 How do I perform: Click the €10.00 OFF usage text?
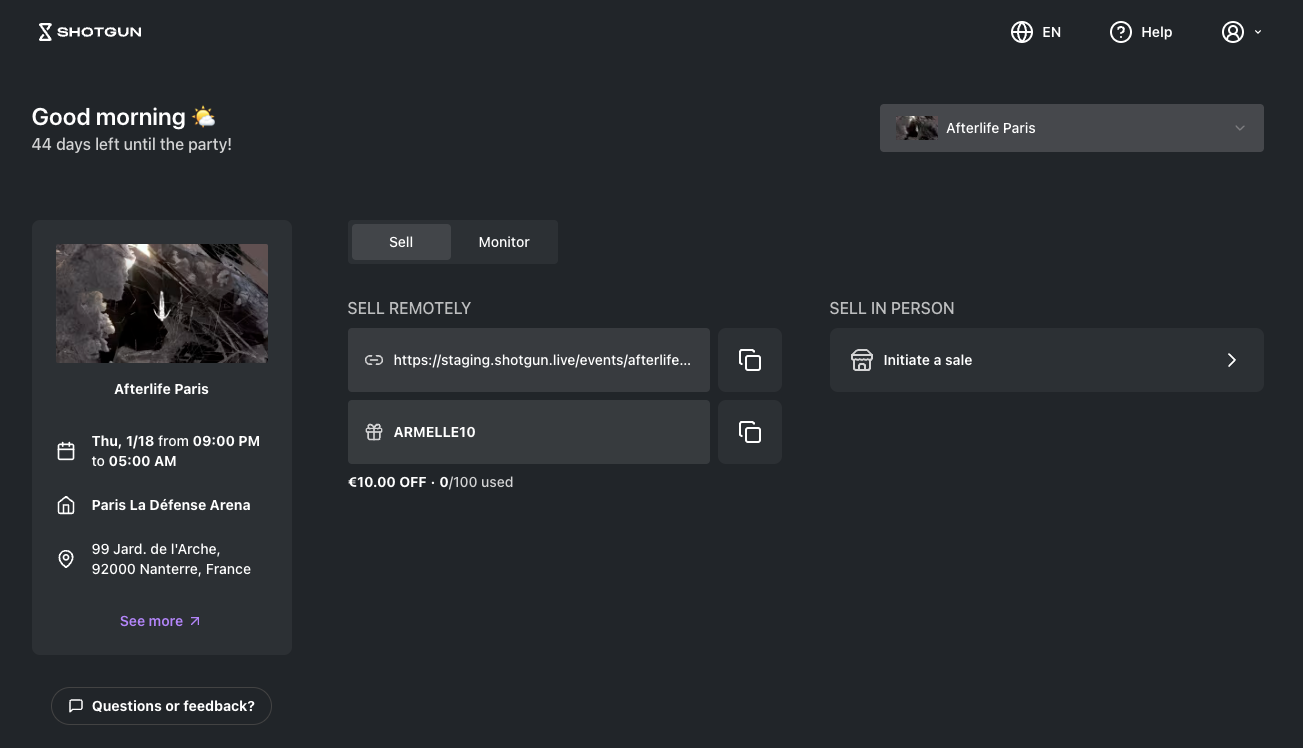pyautogui.click(x=430, y=482)
